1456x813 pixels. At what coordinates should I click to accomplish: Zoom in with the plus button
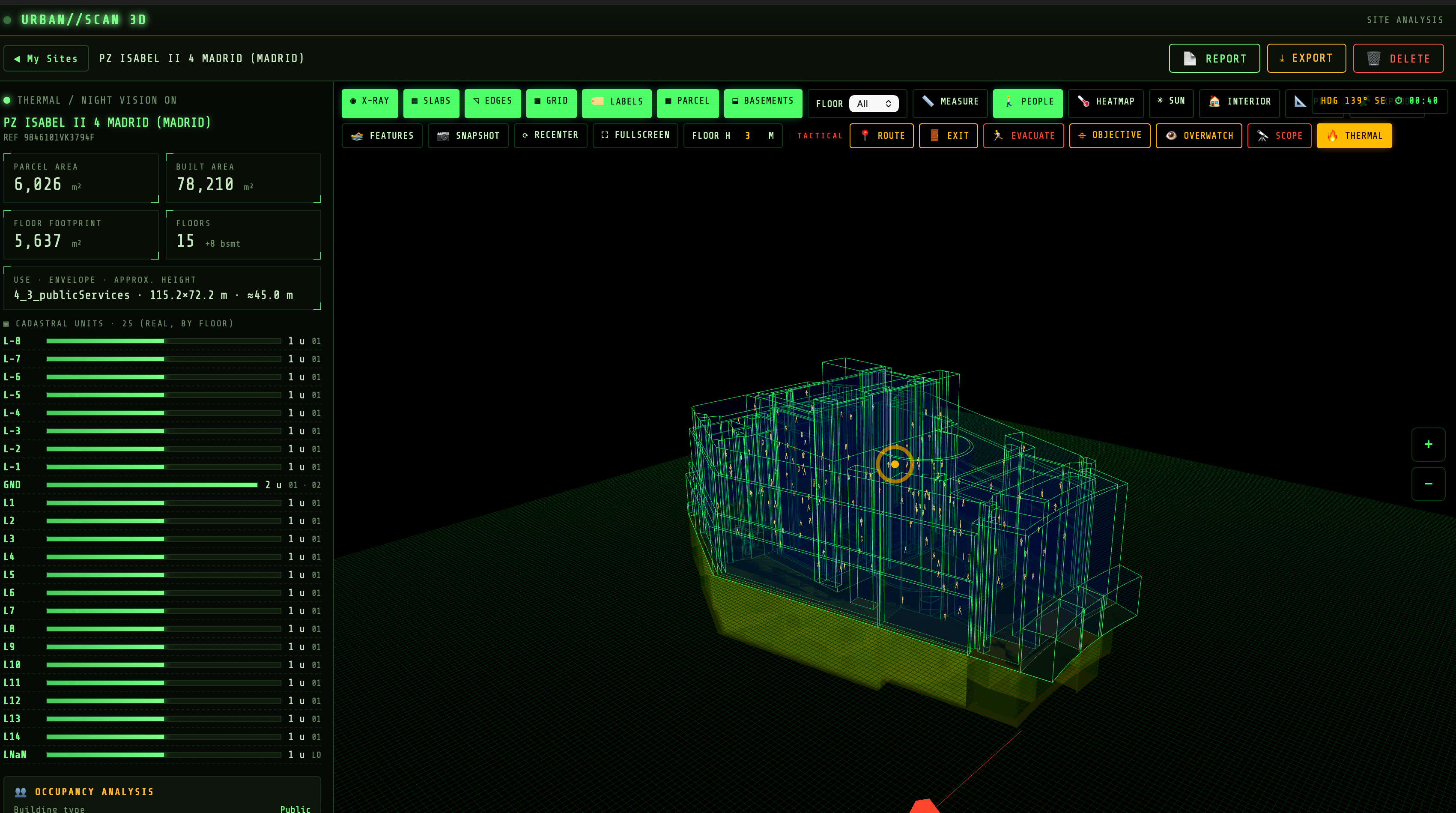point(1428,444)
